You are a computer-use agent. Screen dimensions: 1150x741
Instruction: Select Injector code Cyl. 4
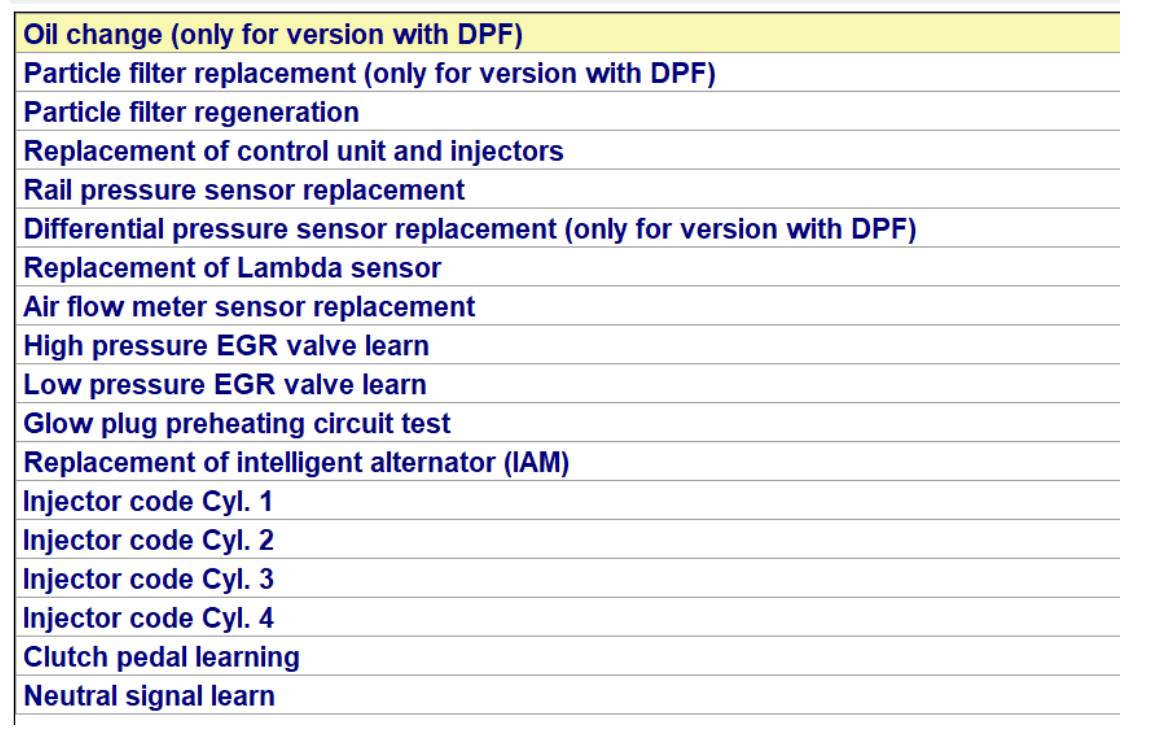click(x=567, y=617)
